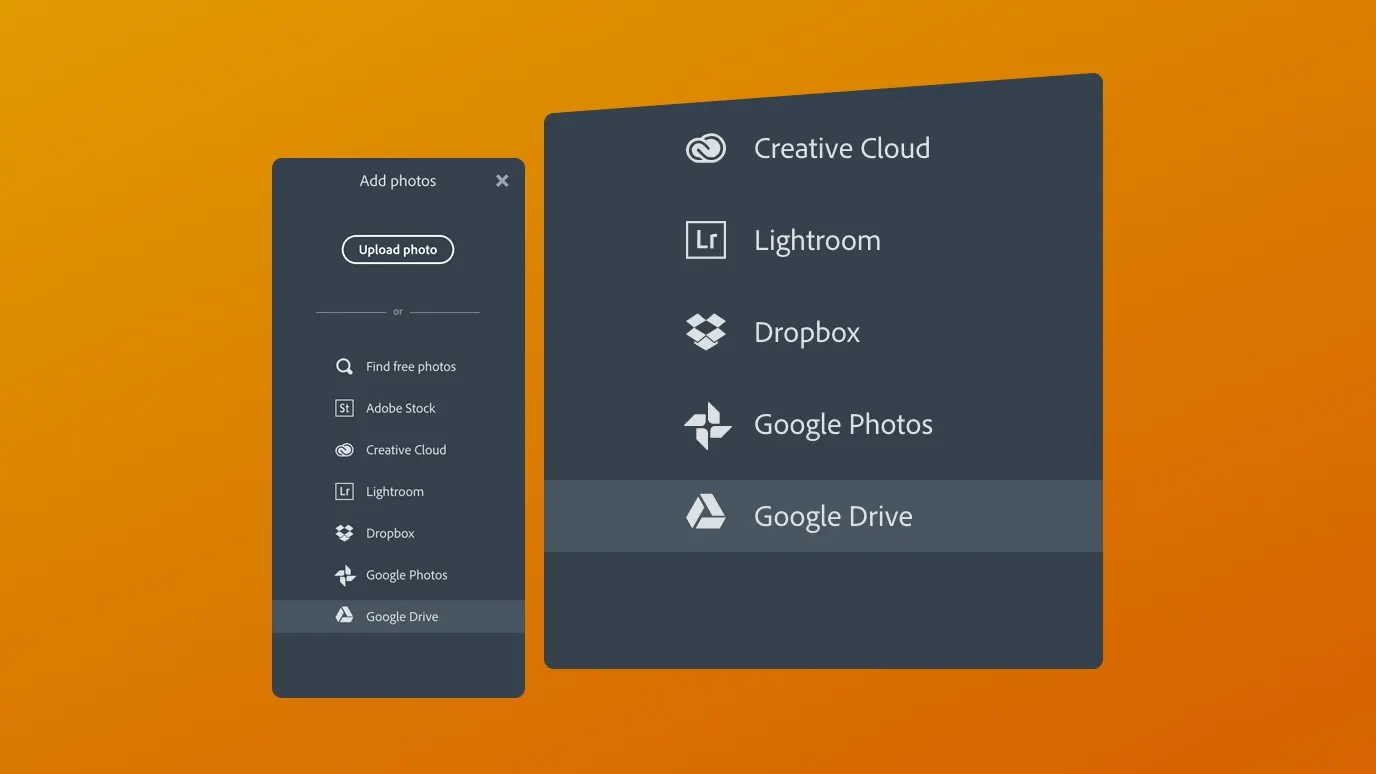1376x774 pixels.
Task: Click the small Dropbox box icon
Action: point(344,533)
